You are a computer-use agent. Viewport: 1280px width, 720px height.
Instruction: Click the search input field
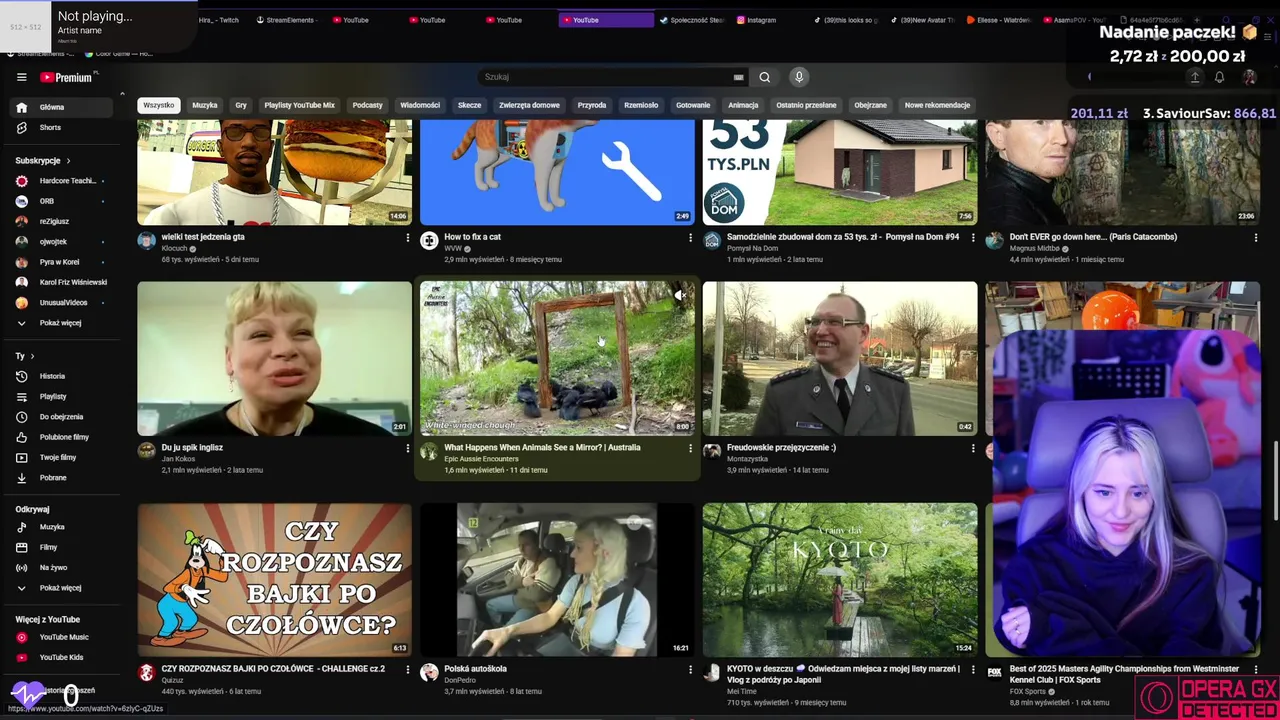point(605,77)
